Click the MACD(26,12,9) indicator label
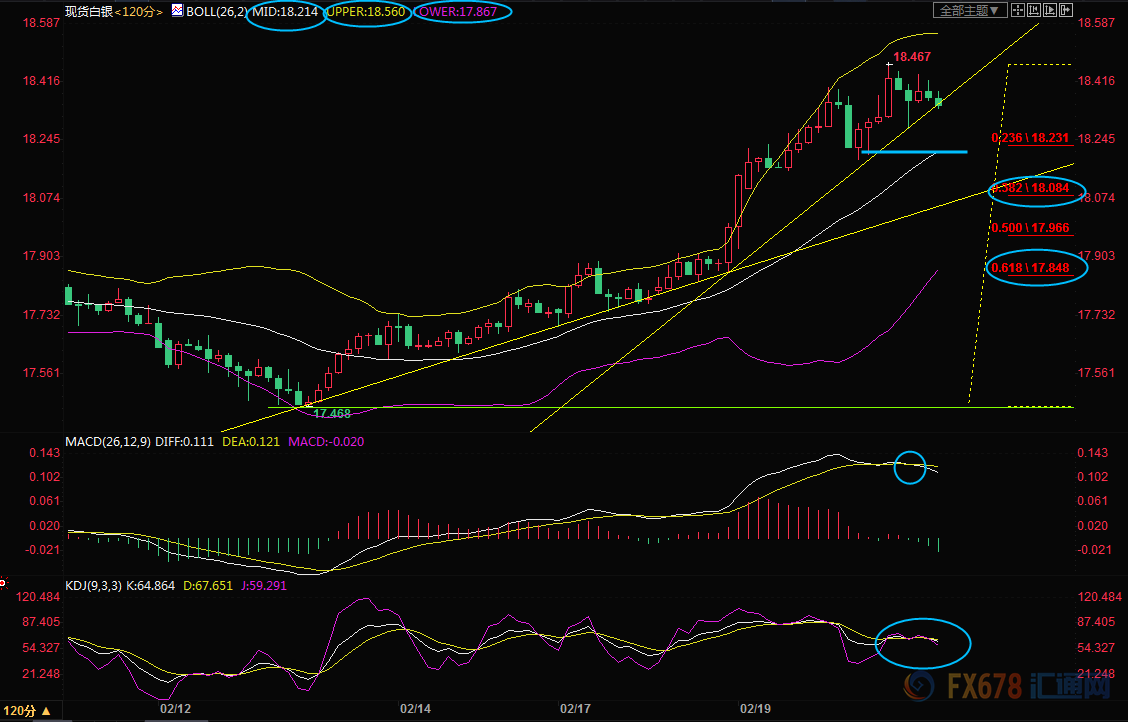The width and height of the screenshot is (1128, 722). pos(108,441)
